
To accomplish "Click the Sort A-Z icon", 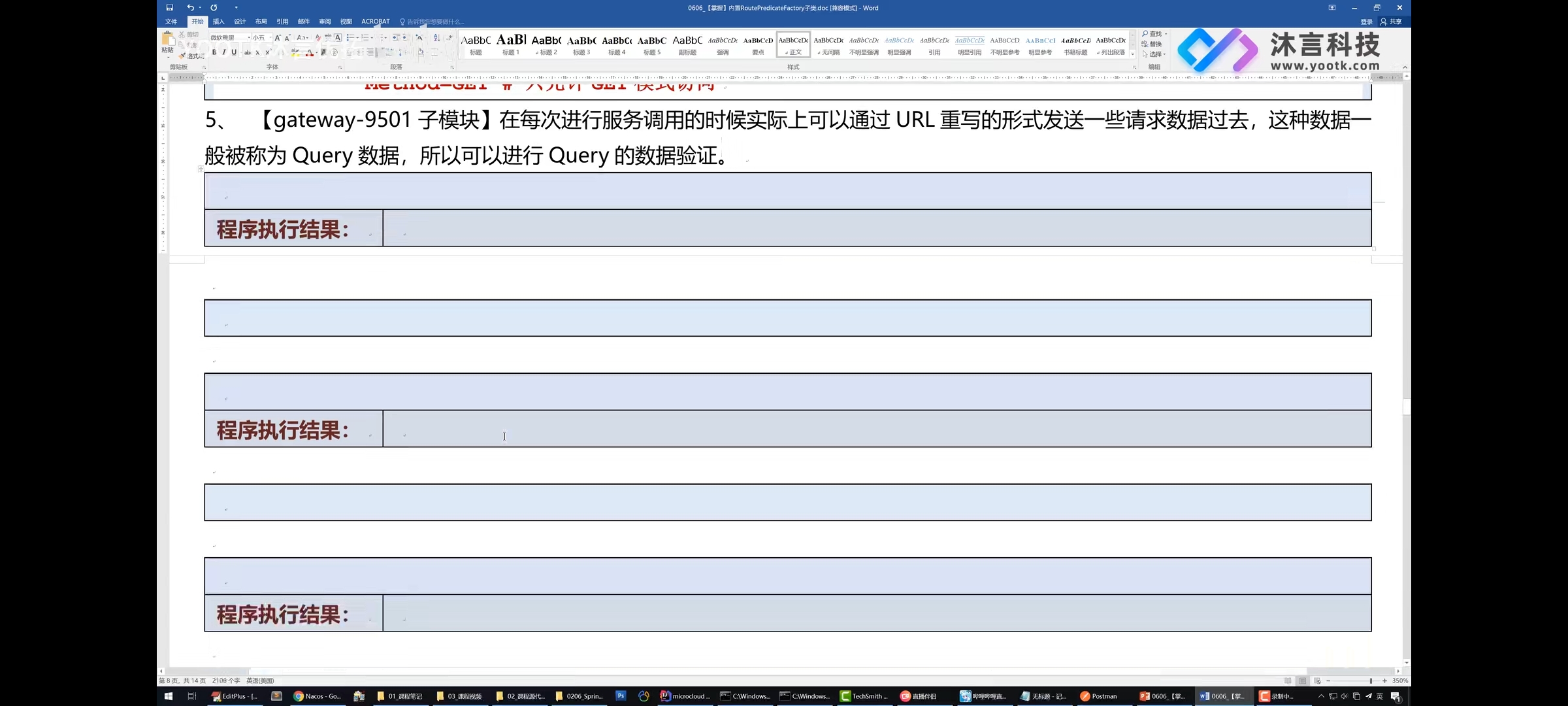I will (x=436, y=38).
